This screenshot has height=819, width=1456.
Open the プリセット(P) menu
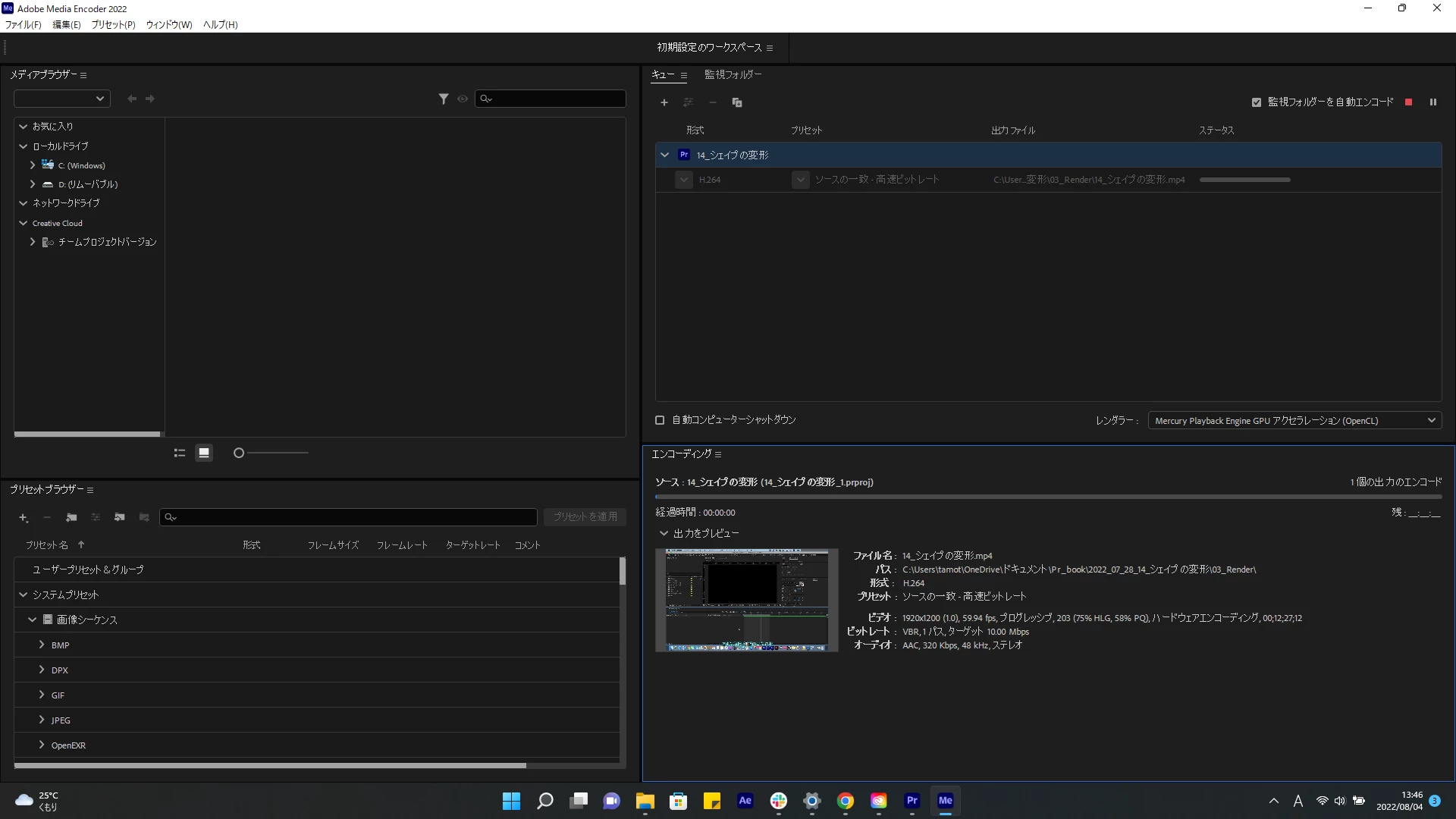(113, 25)
